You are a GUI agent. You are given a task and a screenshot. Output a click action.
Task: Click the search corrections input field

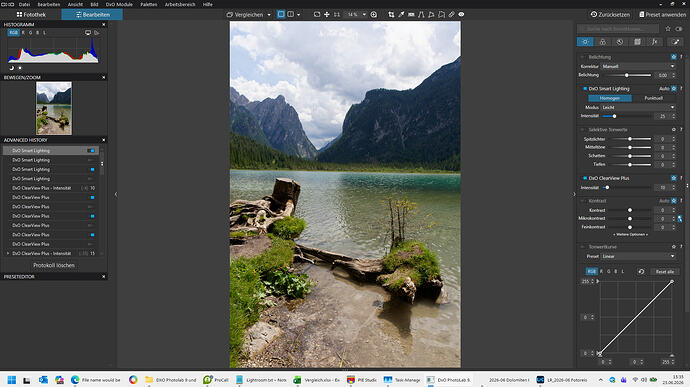tap(618, 29)
